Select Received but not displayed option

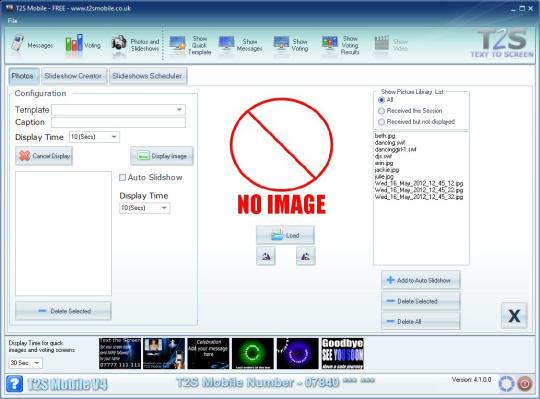tap(381, 122)
